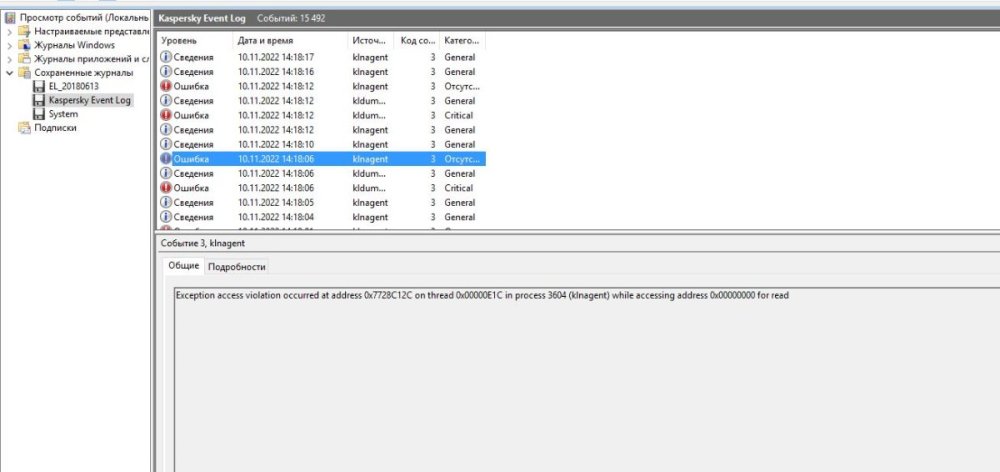Click Отсутс... category of the 14:18:12 row

point(462,86)
